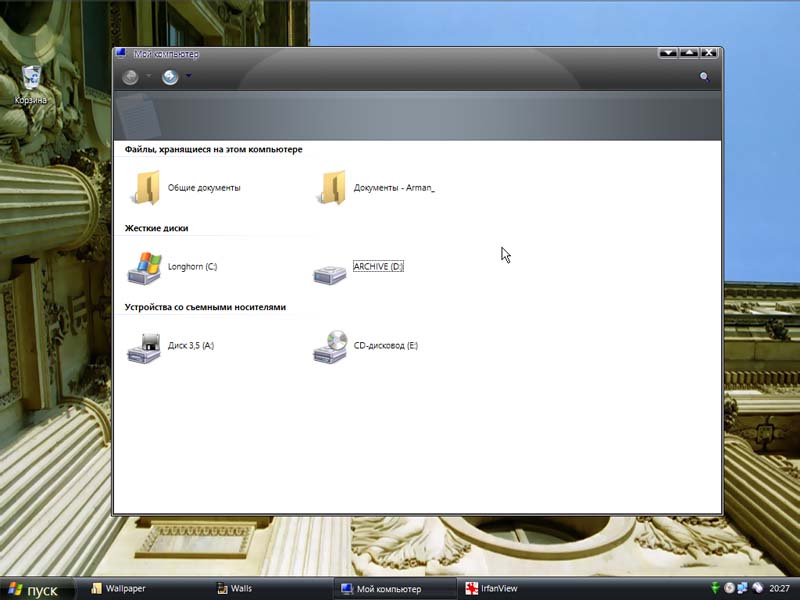Click the green arrow tray icon
This screenshot has height=600, width=800.
[x=716, y=588]
